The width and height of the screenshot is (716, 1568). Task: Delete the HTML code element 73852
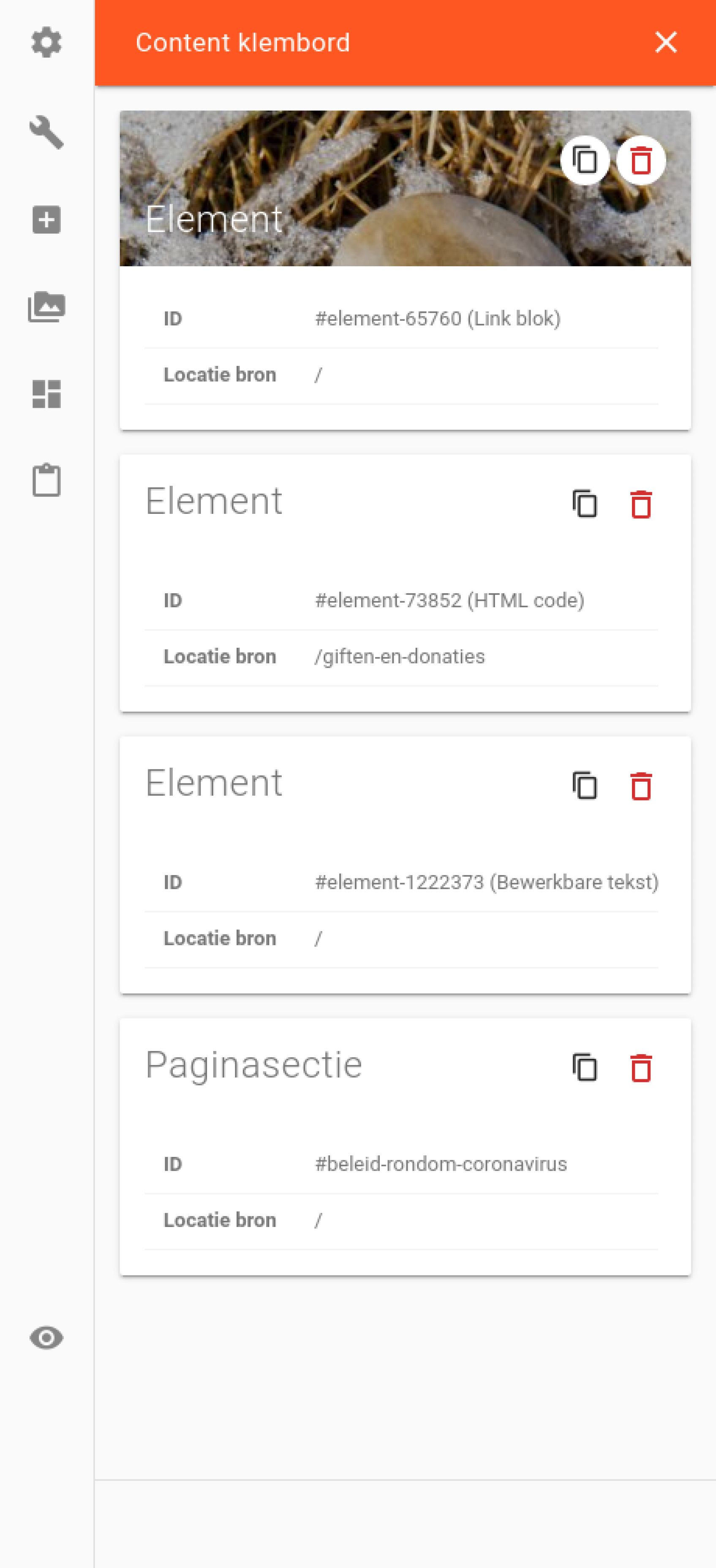[x=640, y=504]
